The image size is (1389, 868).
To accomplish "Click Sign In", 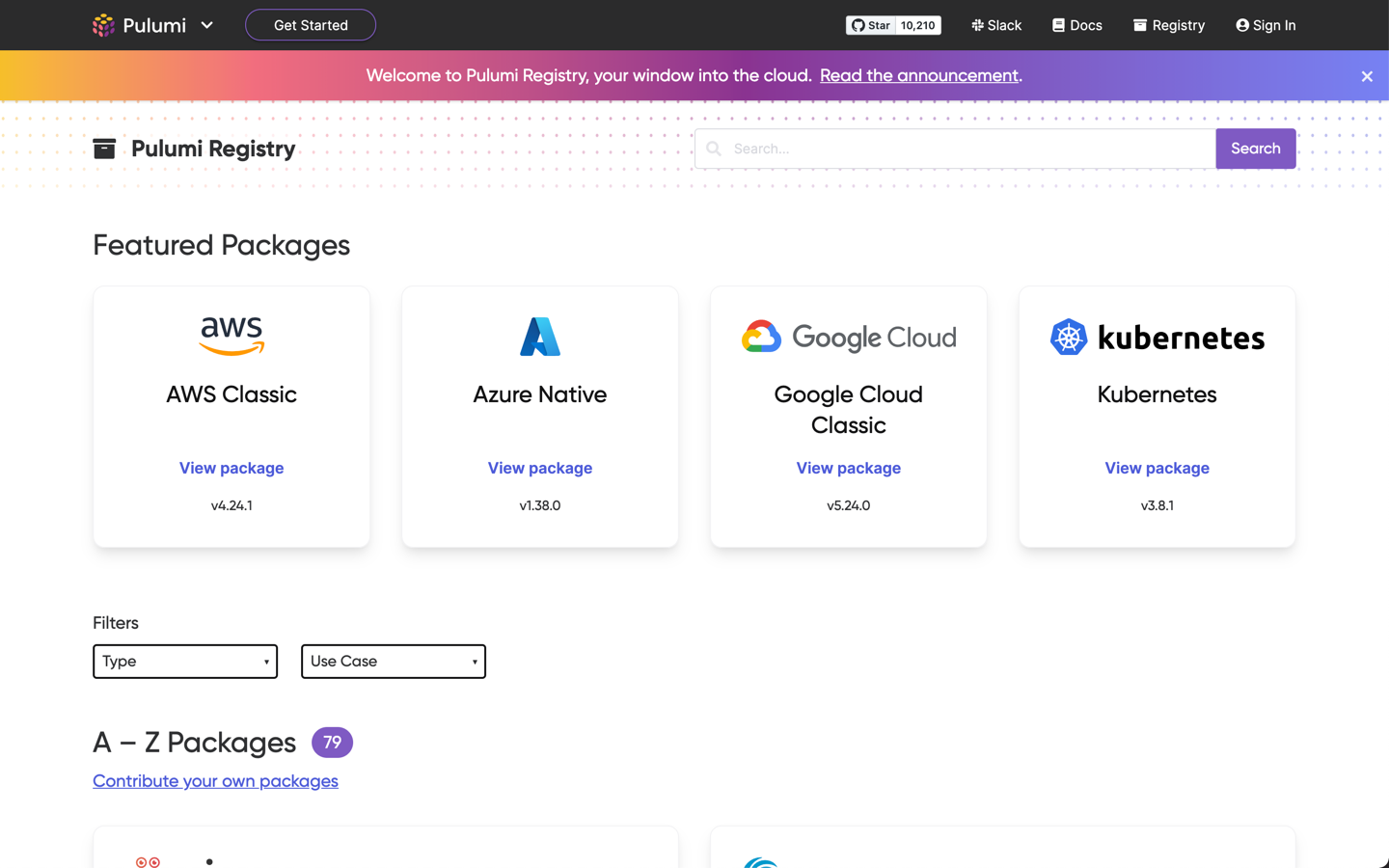I will click(x=1266, y=25).
